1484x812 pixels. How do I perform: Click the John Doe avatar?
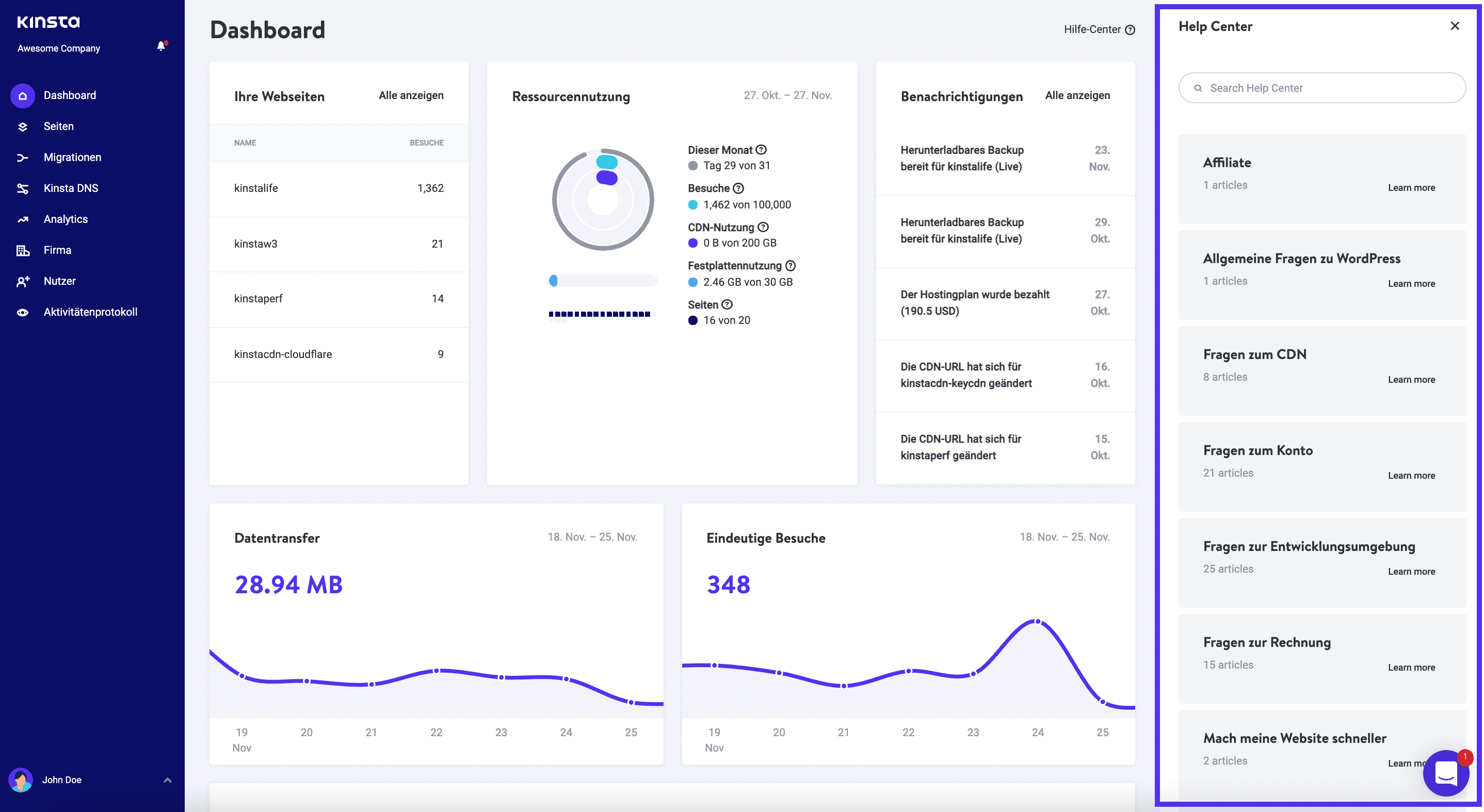pos(21,781)
